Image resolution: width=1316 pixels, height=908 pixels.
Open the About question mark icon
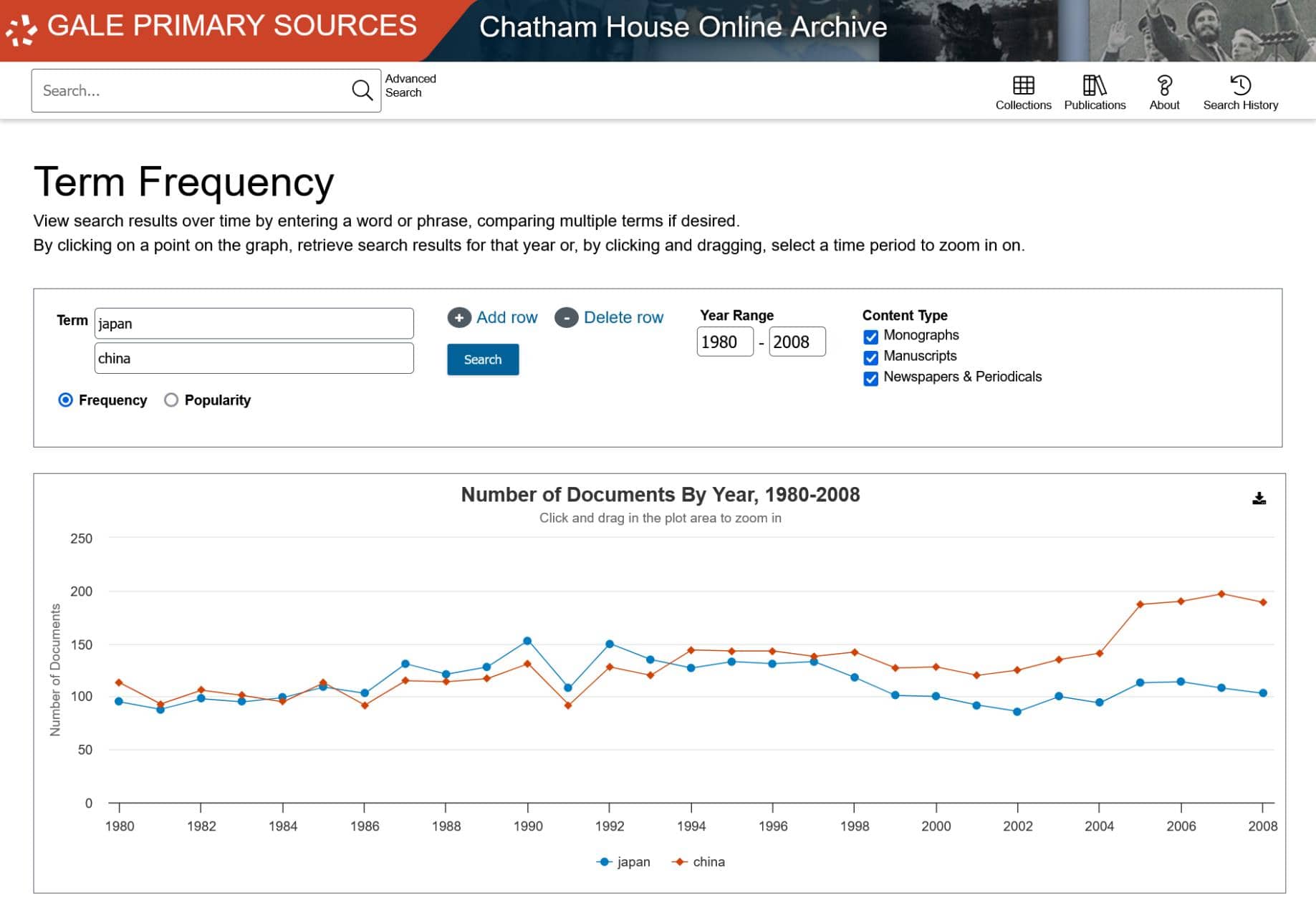[1164, 85]
